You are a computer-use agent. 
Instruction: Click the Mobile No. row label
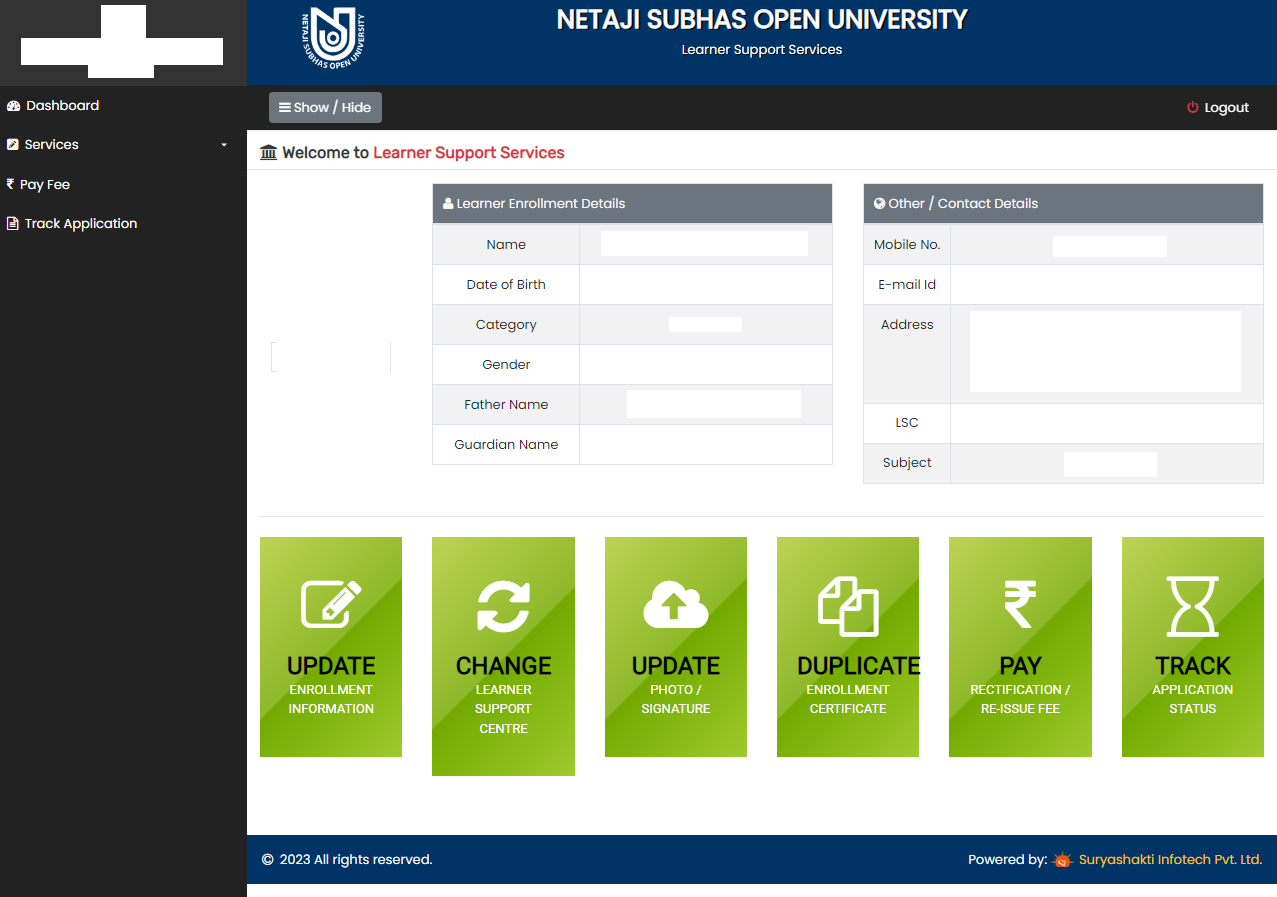point(907,245)
